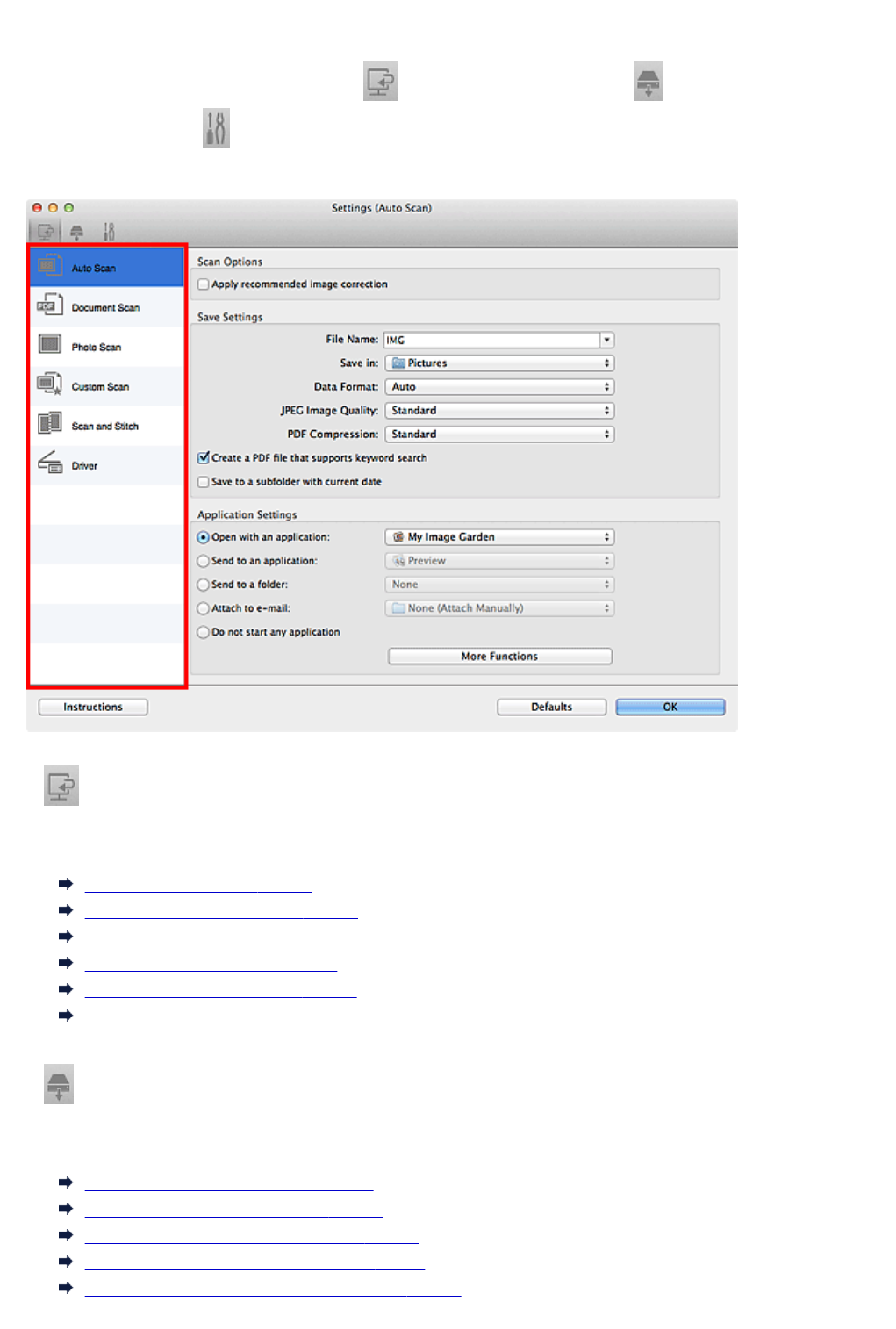Select Do not start any application
896x1329 pixels.
point(204,632)
